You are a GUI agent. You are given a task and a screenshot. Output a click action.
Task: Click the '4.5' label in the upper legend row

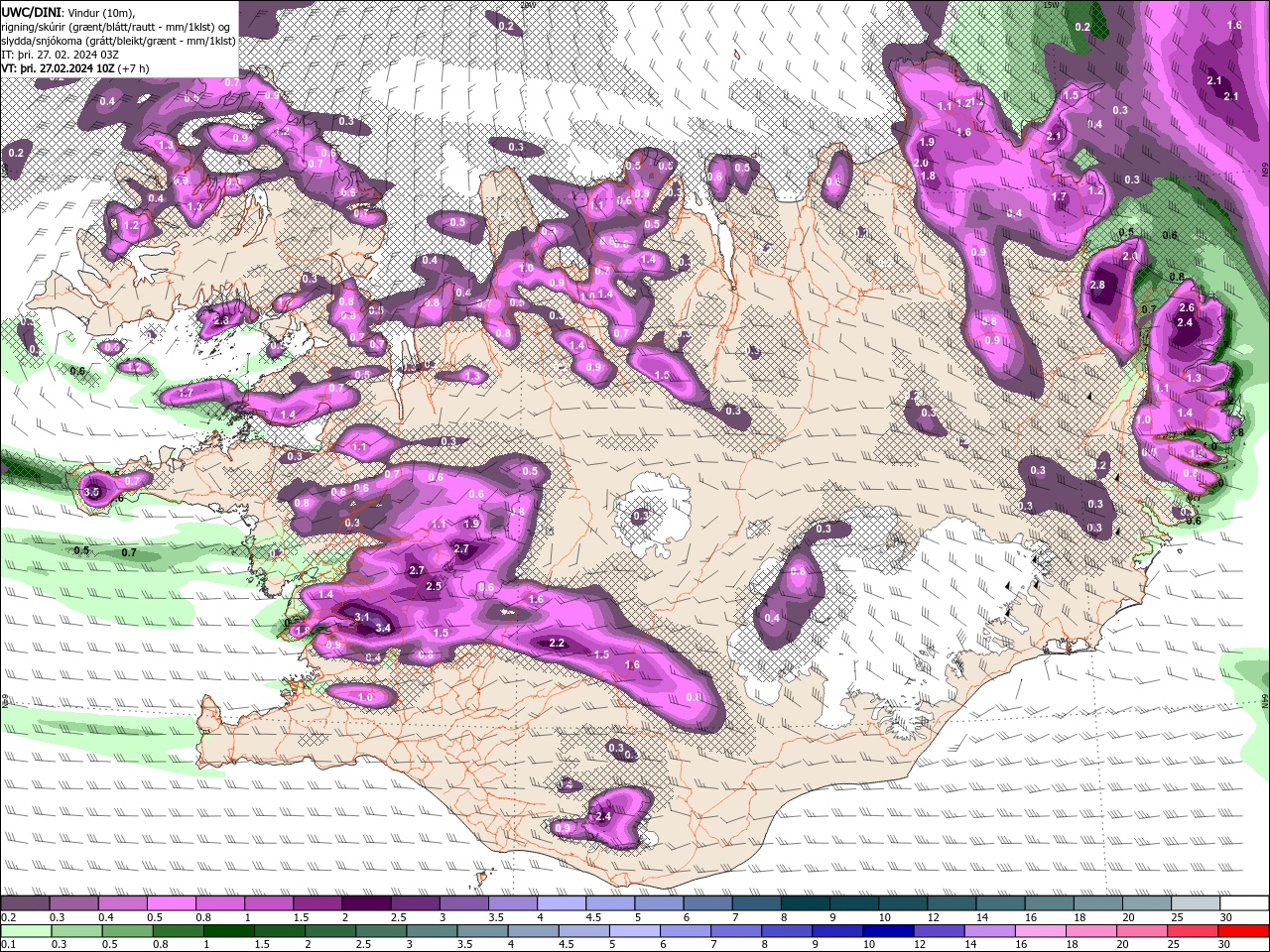pos(592,917)
